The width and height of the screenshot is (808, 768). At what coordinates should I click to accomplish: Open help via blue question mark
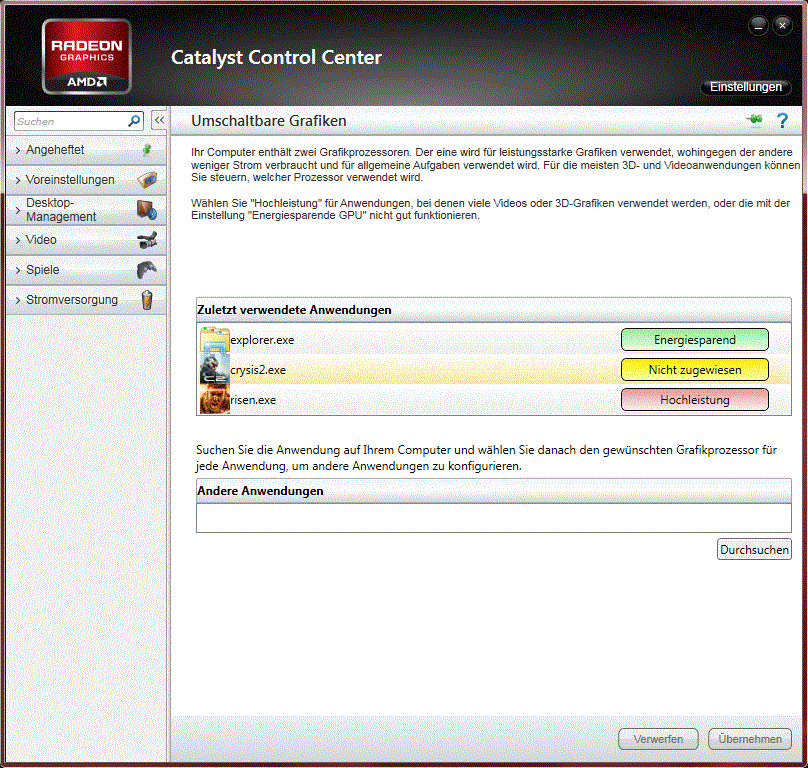tap(782, 121)
